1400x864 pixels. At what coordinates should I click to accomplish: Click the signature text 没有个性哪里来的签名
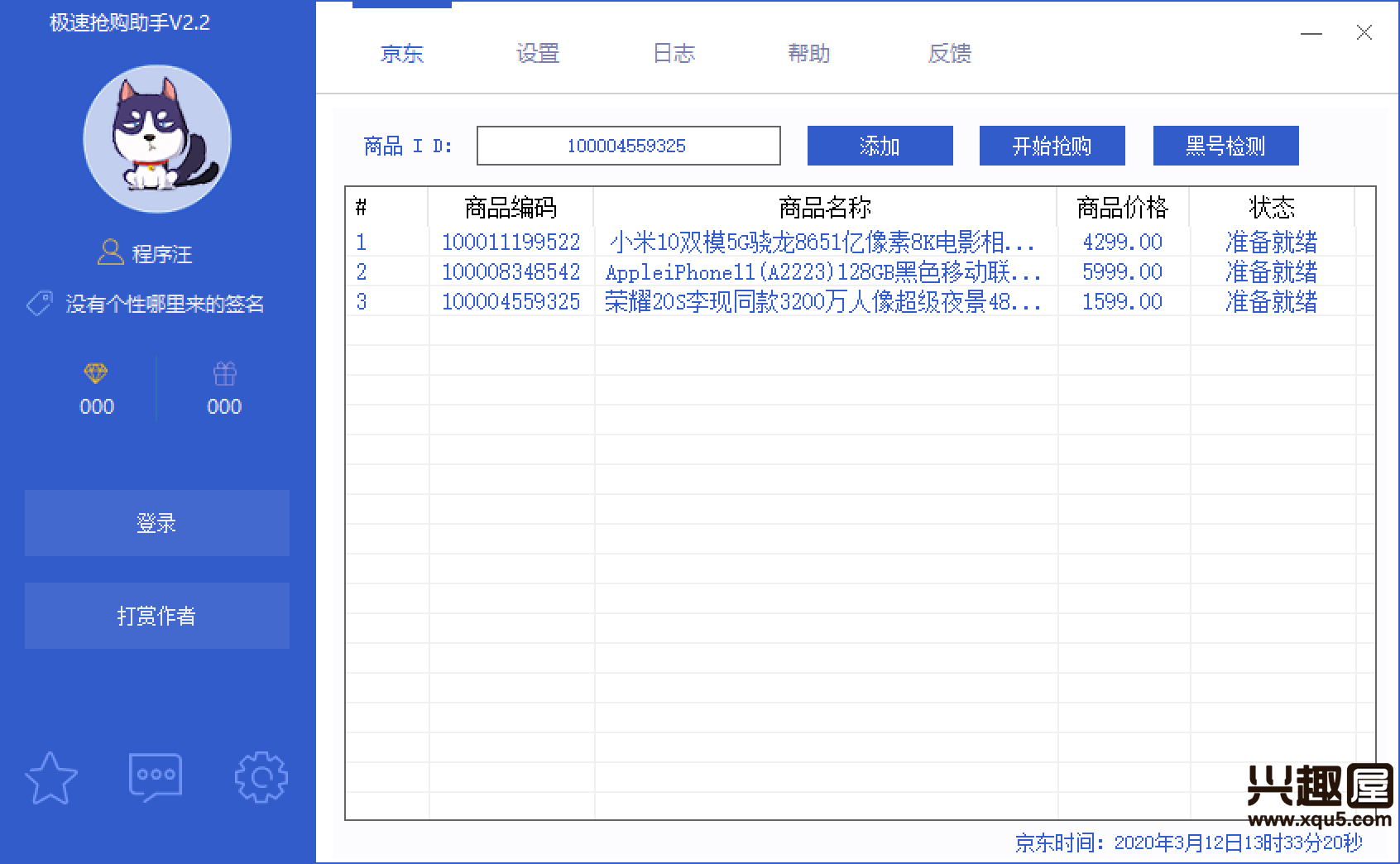tap(165, 304)
